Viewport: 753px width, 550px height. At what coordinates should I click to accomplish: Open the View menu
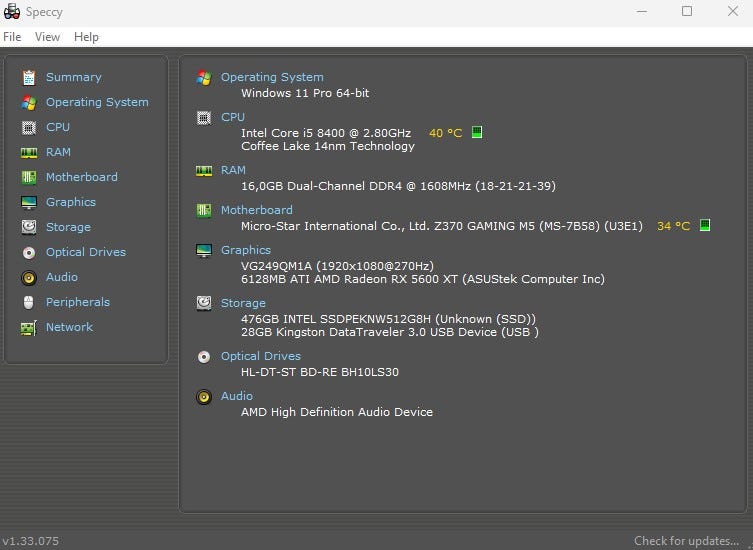coord(47,37)
